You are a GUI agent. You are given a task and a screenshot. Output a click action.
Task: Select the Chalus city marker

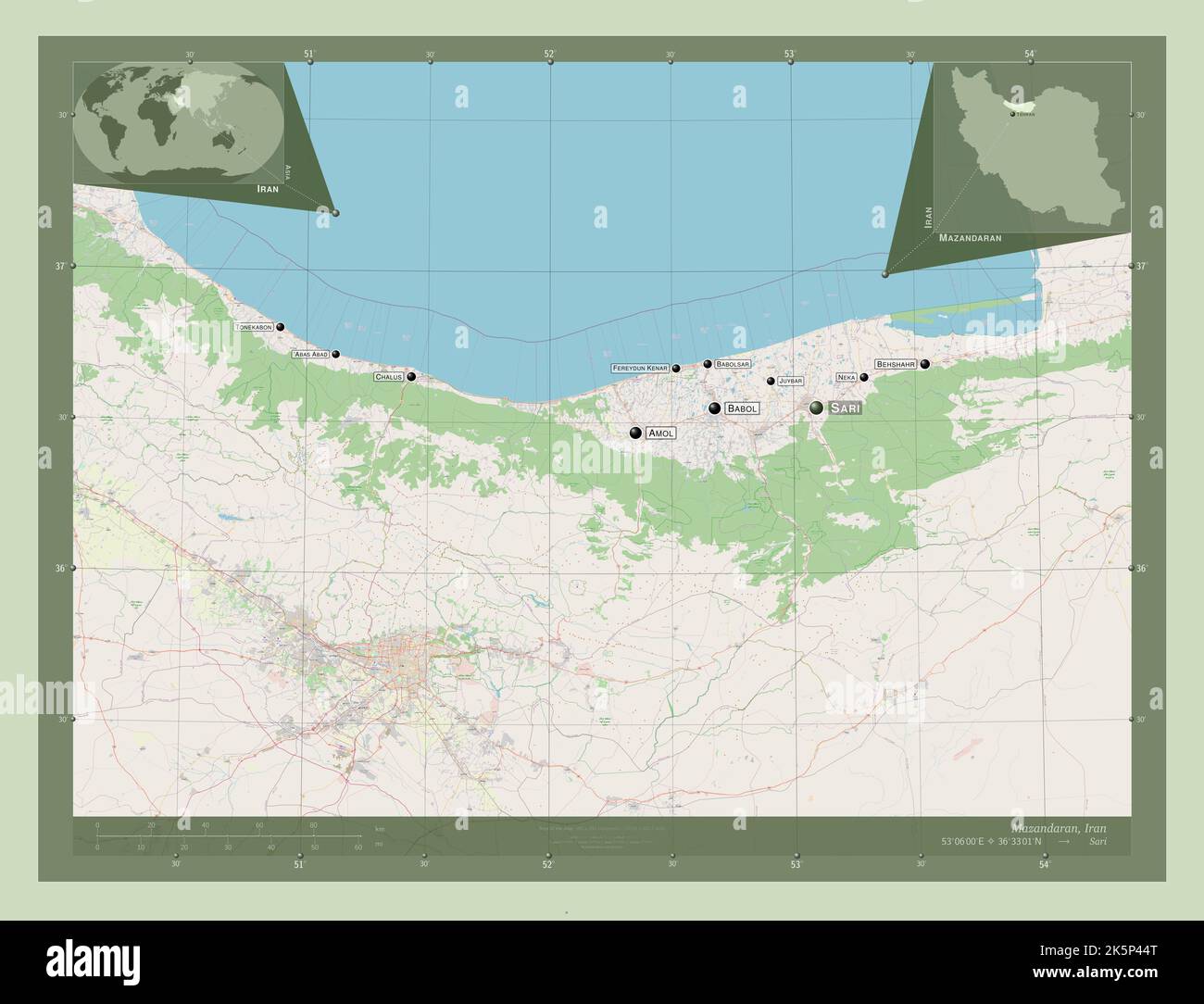[x=411, y=377]
